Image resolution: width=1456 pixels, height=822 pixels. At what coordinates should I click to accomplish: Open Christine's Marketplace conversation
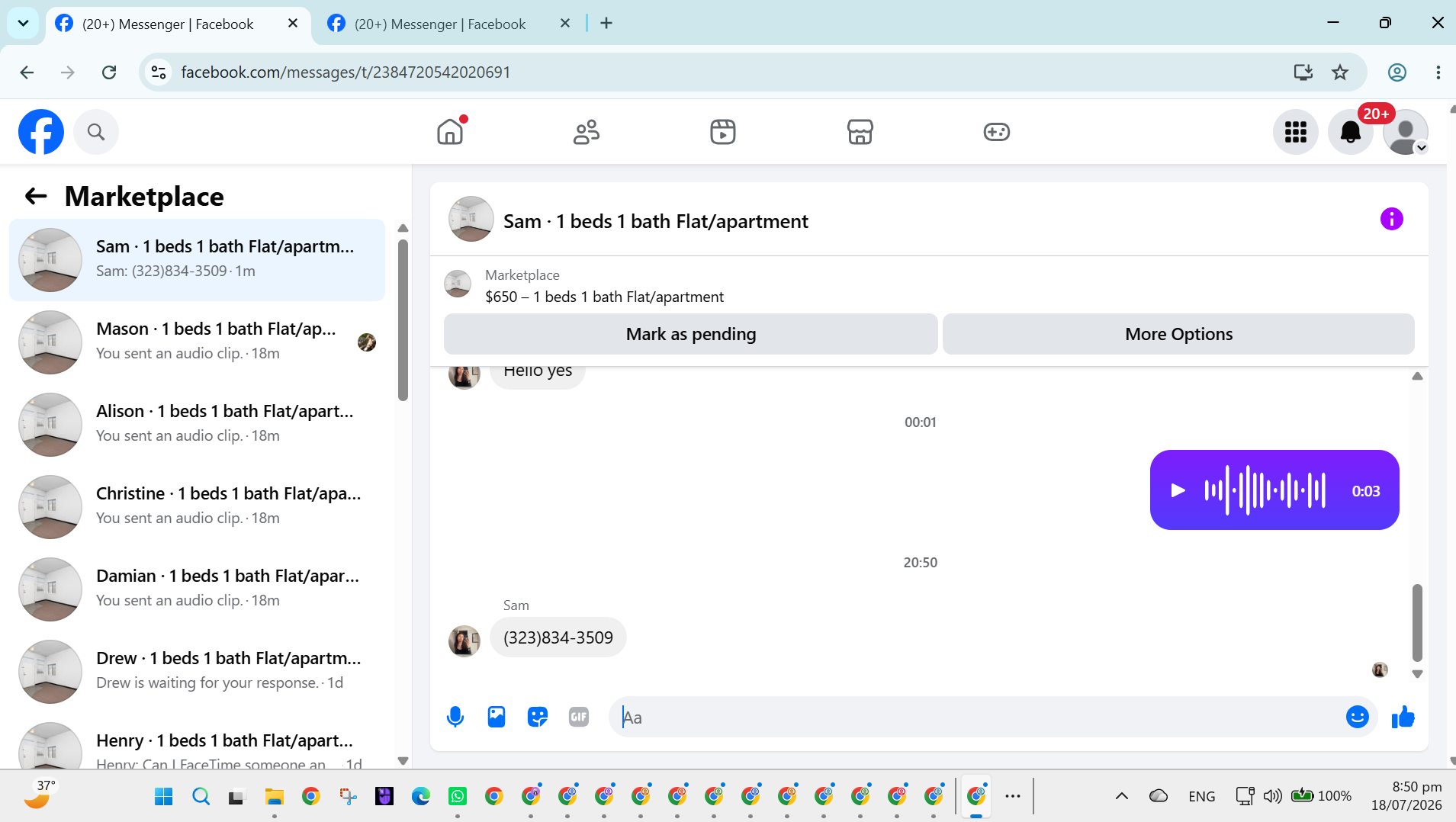pyautogui.click(x=197, y=507)
